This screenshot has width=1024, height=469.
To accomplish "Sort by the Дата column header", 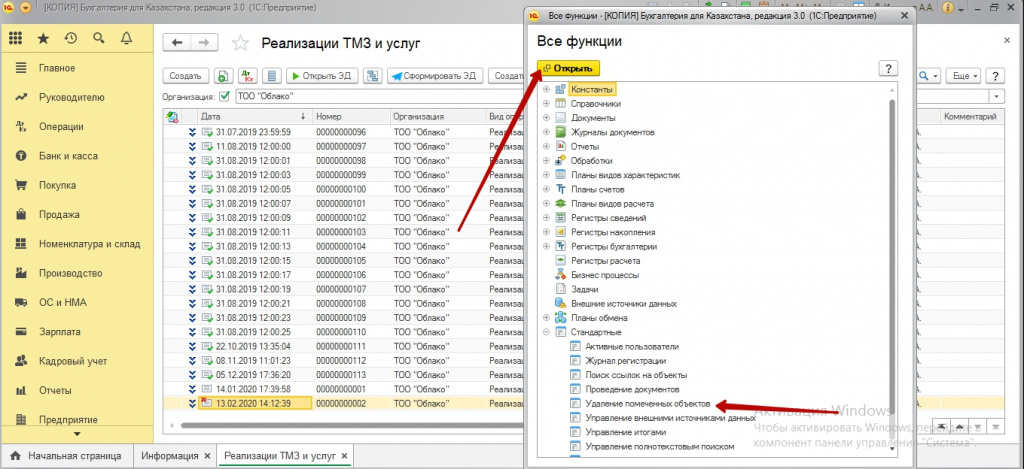I will point(253,117).
